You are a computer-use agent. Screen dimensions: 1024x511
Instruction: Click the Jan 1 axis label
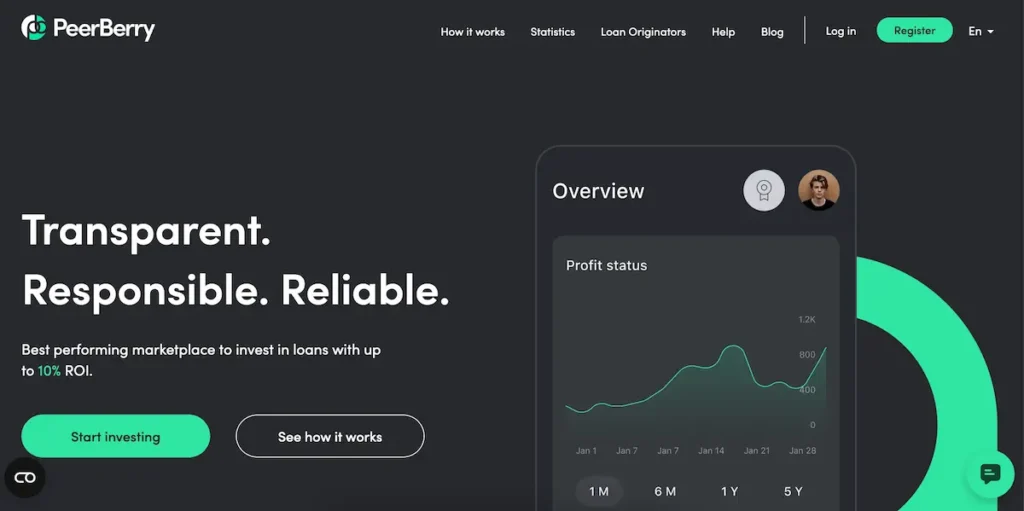click(x=586, y=451)
